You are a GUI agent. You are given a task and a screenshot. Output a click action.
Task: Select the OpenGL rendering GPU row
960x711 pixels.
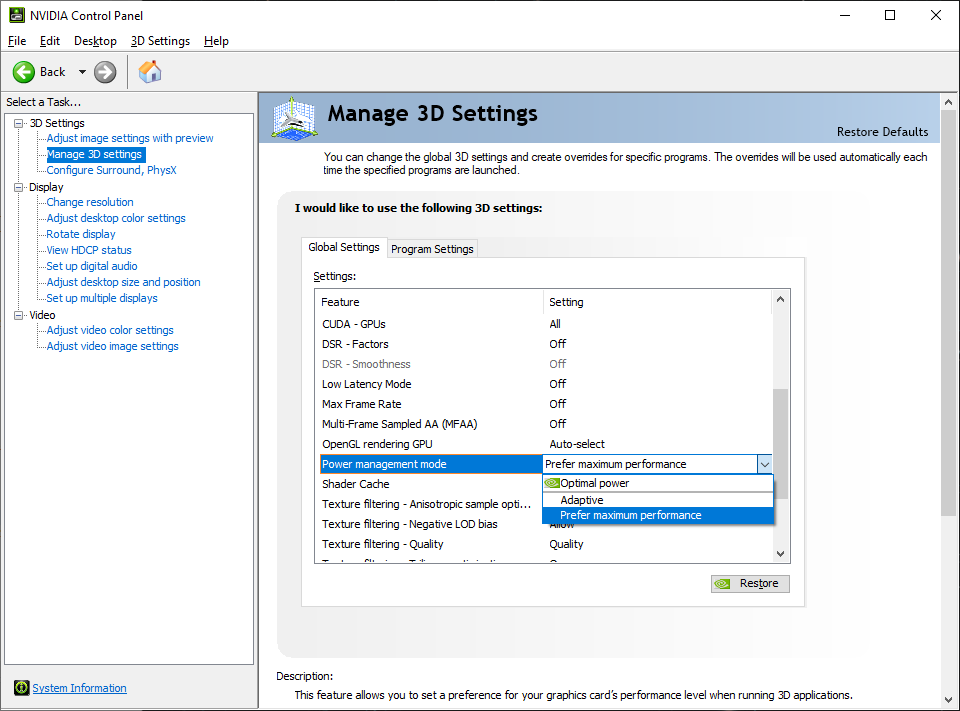pos(545,444)
